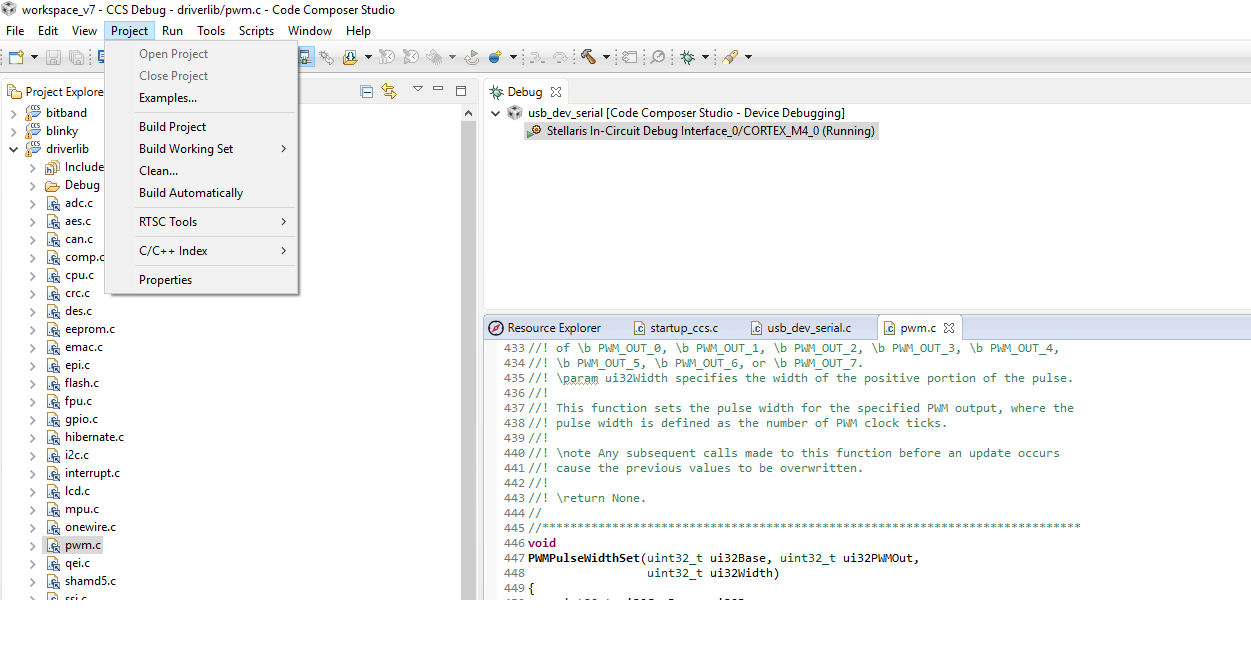Screen dimensions: 1251x648
Task: Open the Build Working Set submenu
Action: 201,149
